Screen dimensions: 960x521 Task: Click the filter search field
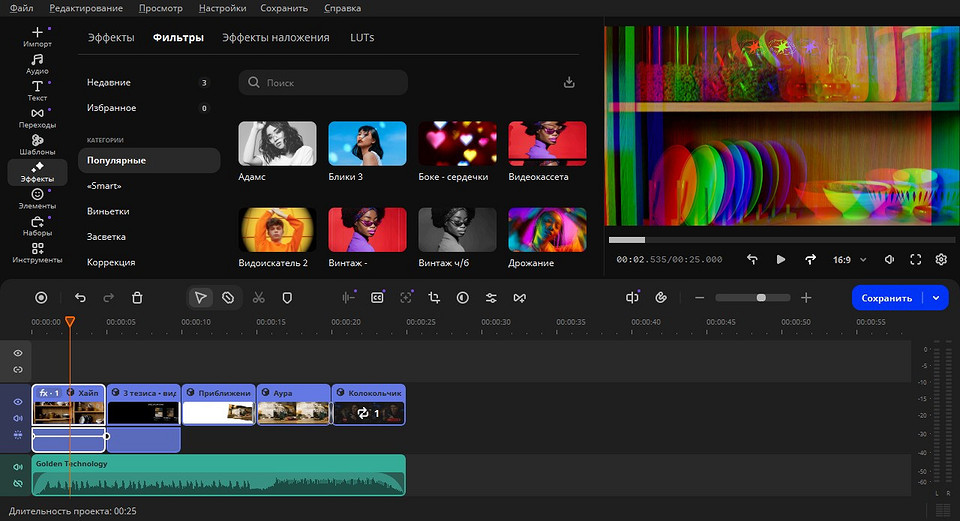tap(323, 83)
